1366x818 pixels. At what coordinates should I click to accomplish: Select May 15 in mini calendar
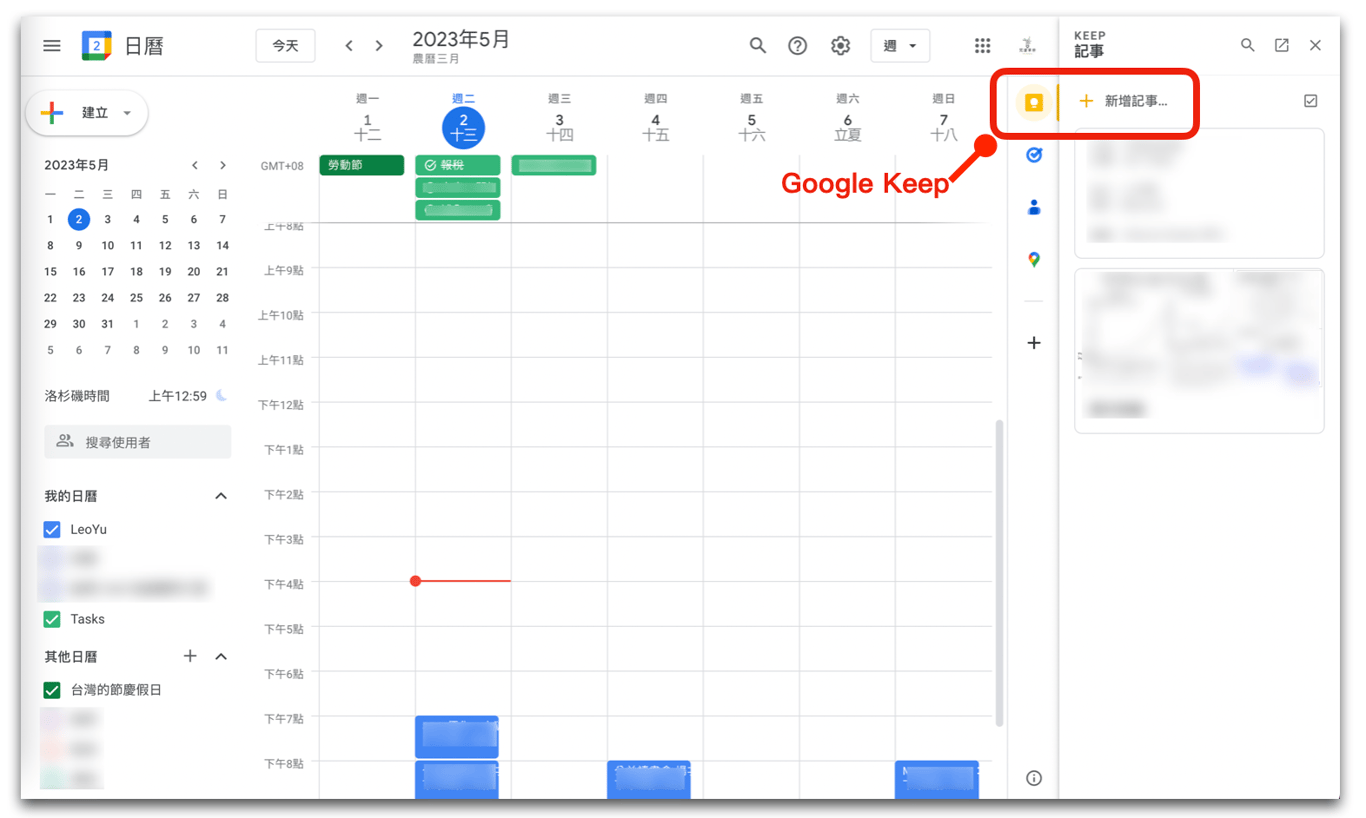pos(50,271)
